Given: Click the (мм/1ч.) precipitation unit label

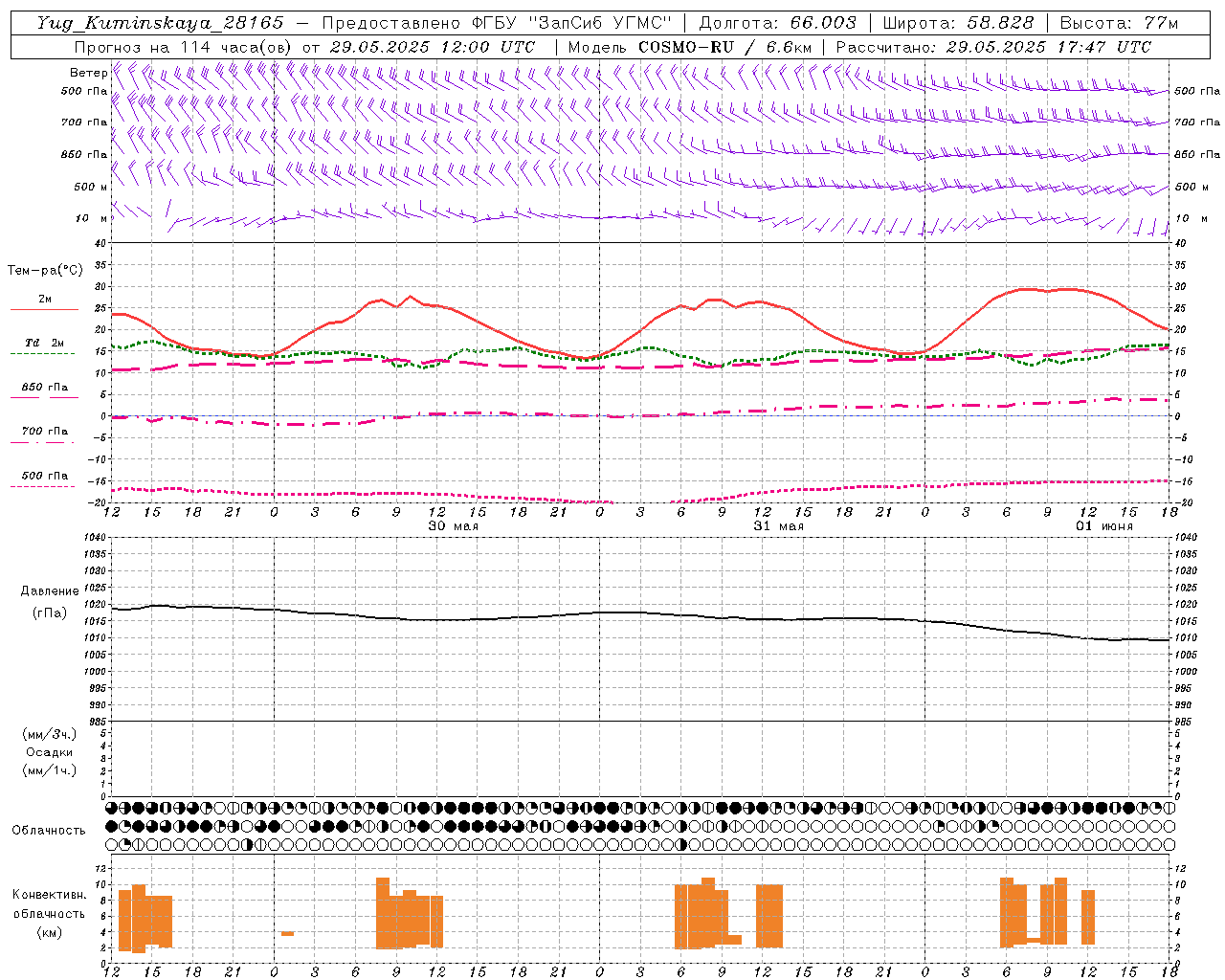Looking at the screenshot, I should tap(50, 770).
